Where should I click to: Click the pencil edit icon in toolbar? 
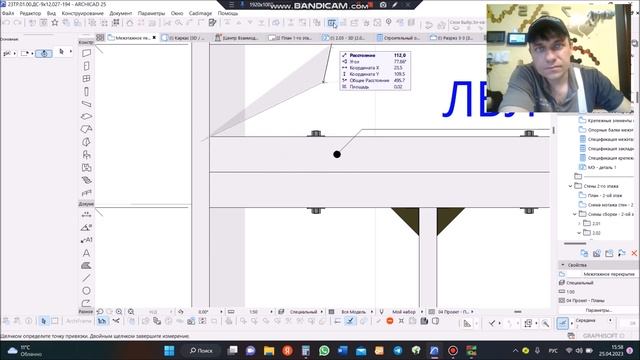pyautogui.click(x=212, y=23)
